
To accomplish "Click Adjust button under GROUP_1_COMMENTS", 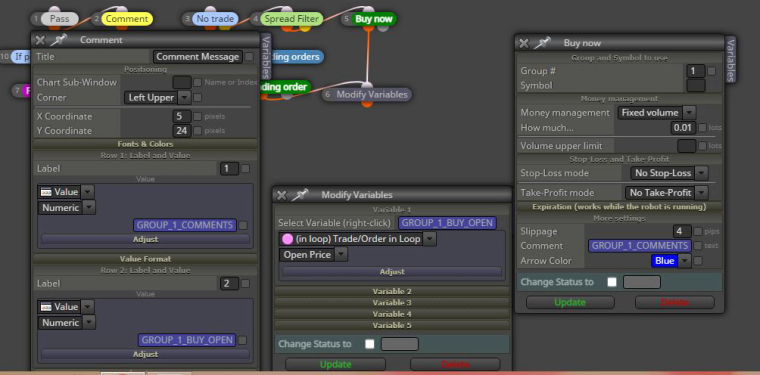I will tap(145, 239).
